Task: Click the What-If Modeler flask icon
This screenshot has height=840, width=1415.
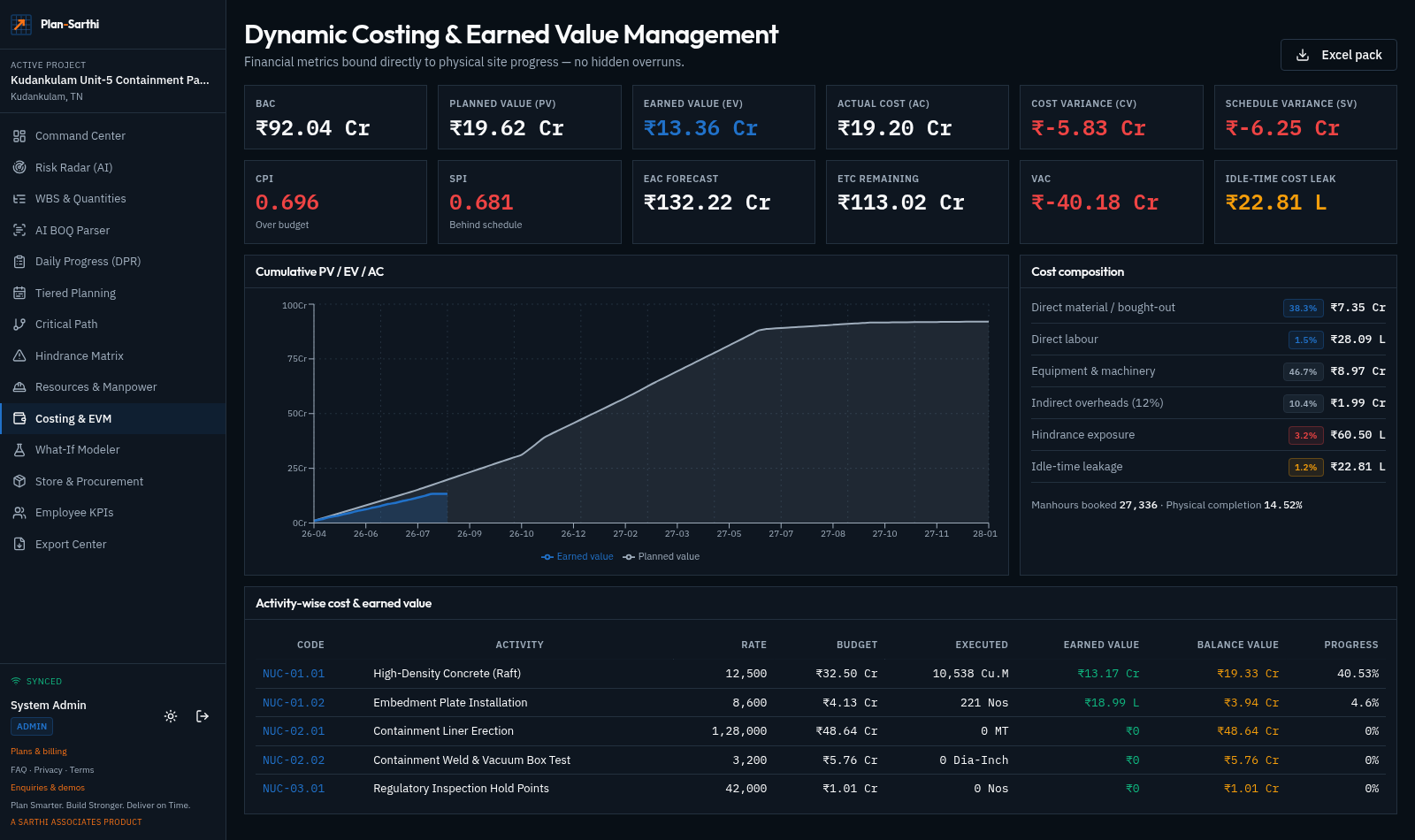Action: coord(19,450)
